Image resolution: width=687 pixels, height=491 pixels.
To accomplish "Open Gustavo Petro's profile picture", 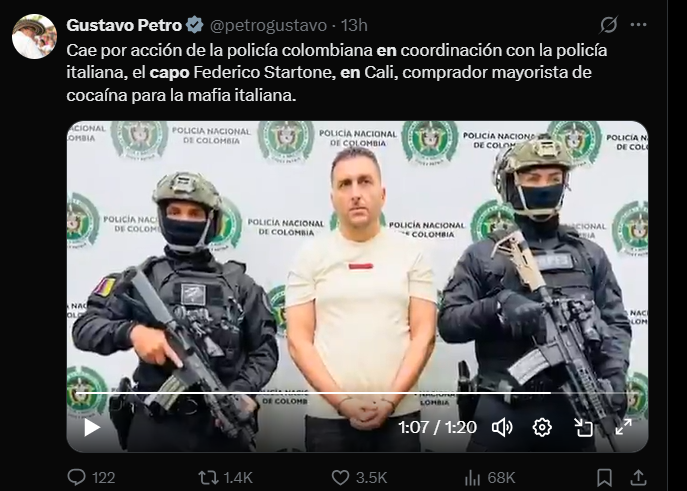I will (x=34, y=36).
